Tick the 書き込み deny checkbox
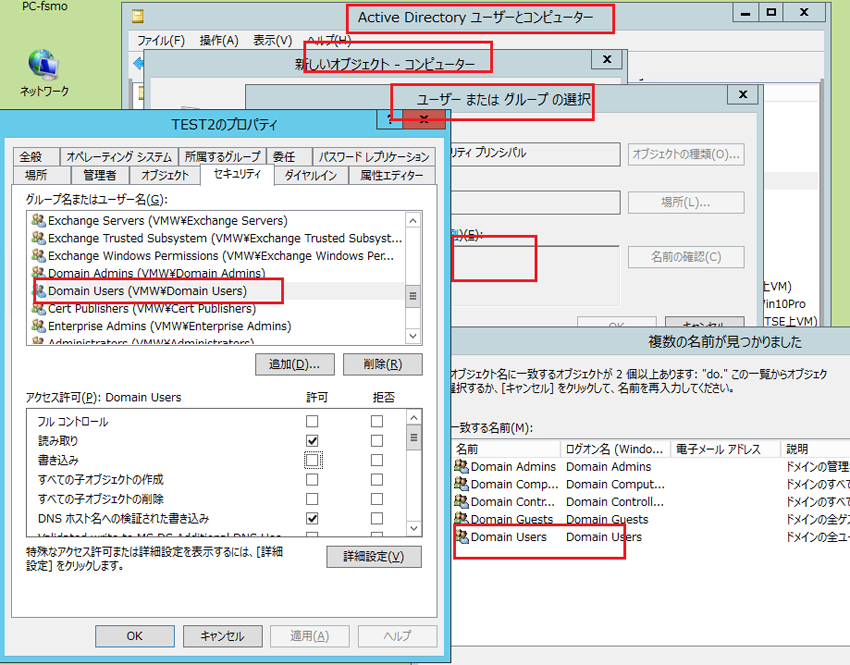 pyautogui.click(x=377, y=460)
